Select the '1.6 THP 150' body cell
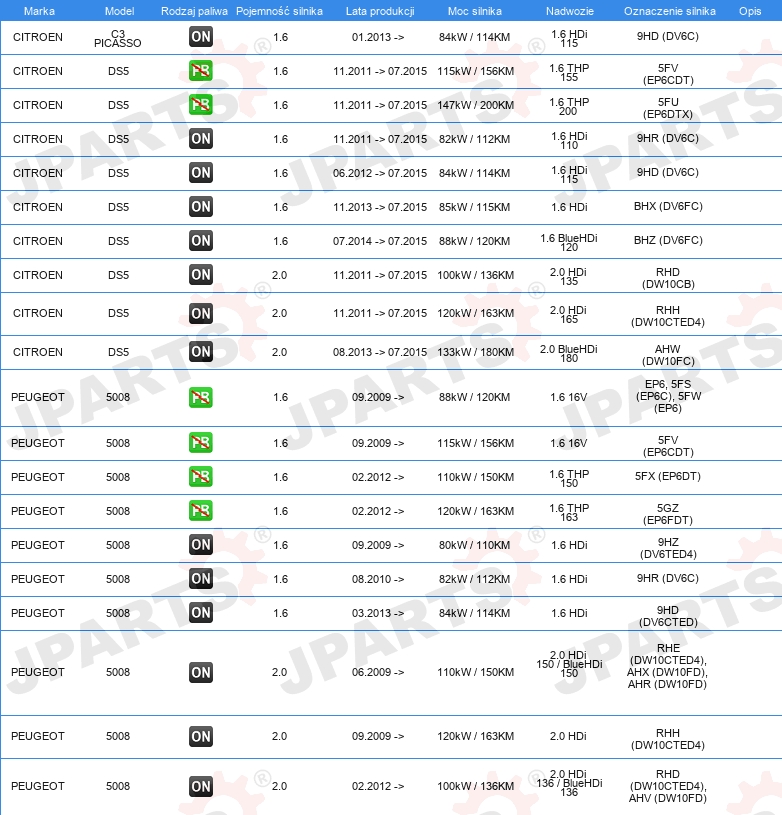 [x=569, y=478]
